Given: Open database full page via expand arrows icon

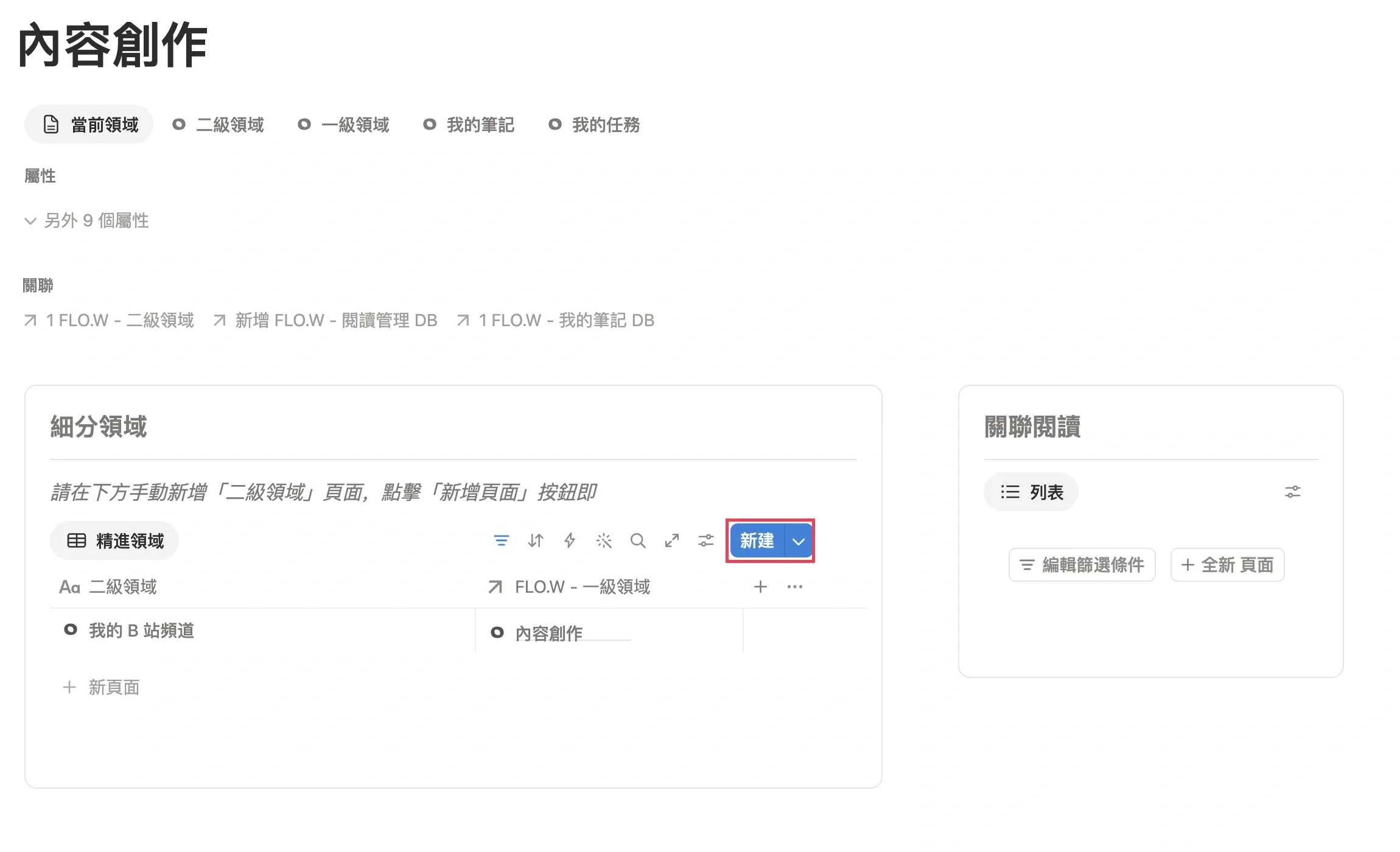Looking at the screenshot, I should [672, 540].
